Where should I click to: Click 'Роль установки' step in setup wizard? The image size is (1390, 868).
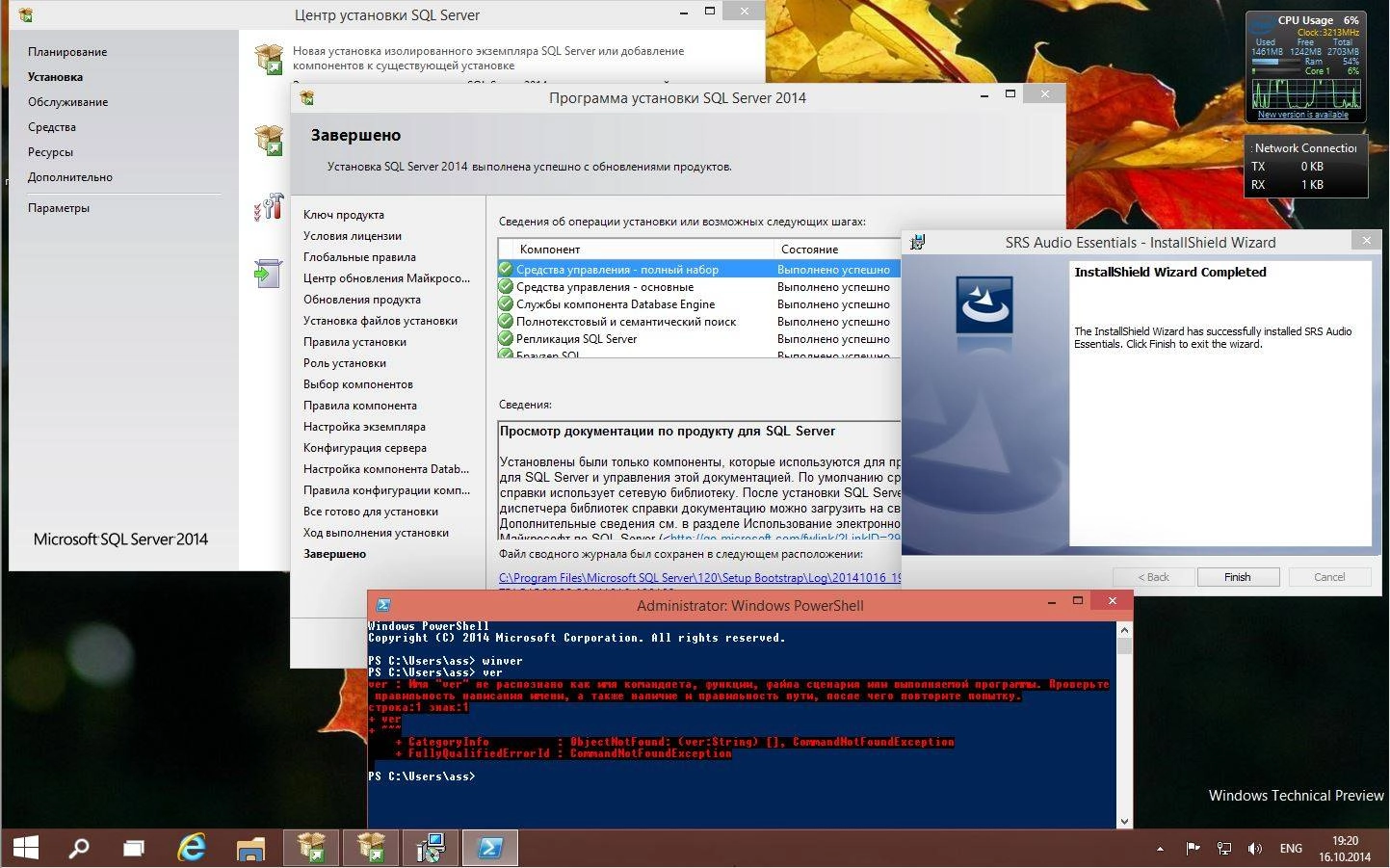coord(345,363)
